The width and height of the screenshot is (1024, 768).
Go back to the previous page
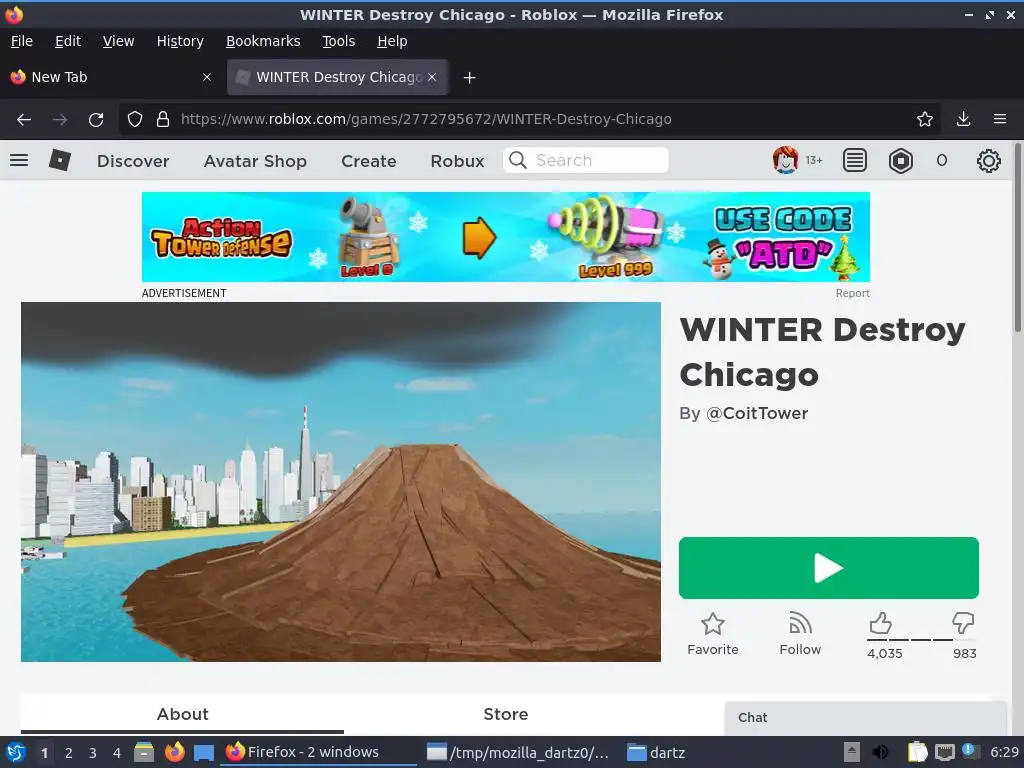[24, 120]
